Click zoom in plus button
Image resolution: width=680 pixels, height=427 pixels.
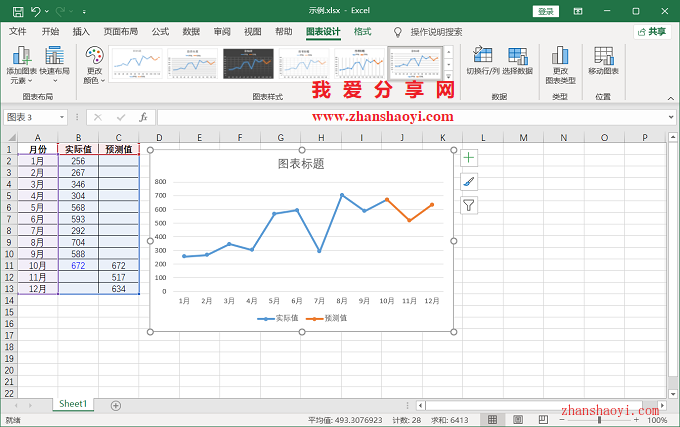coord(636,420)
